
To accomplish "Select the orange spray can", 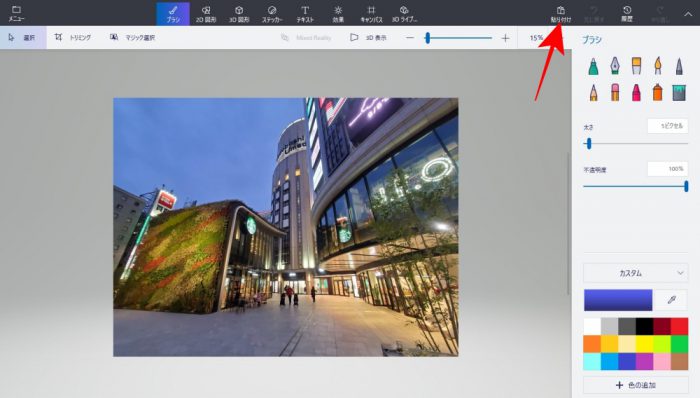I will coord(658,92).
